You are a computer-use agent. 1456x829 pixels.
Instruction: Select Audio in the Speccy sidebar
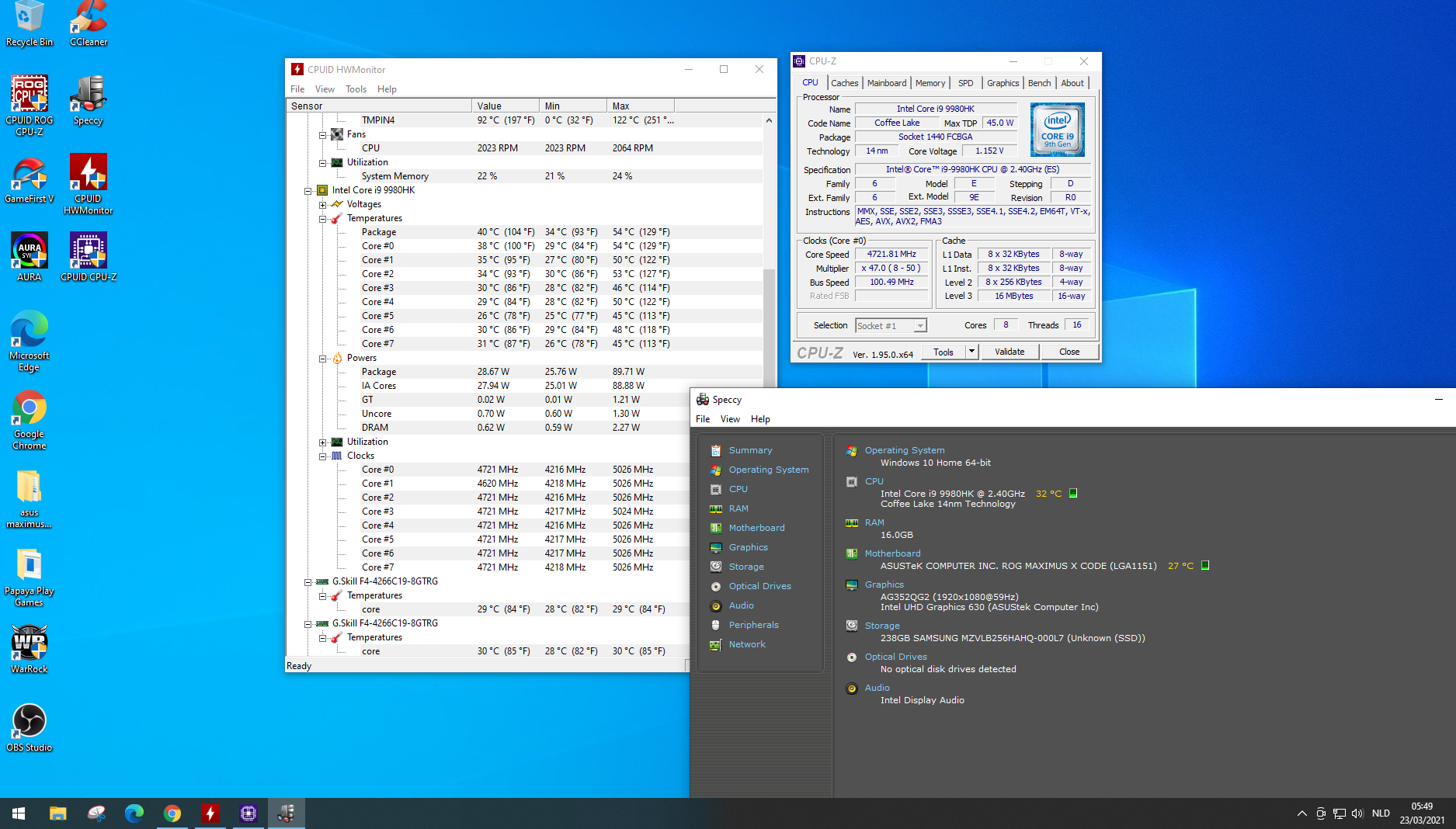pos(742,605)
